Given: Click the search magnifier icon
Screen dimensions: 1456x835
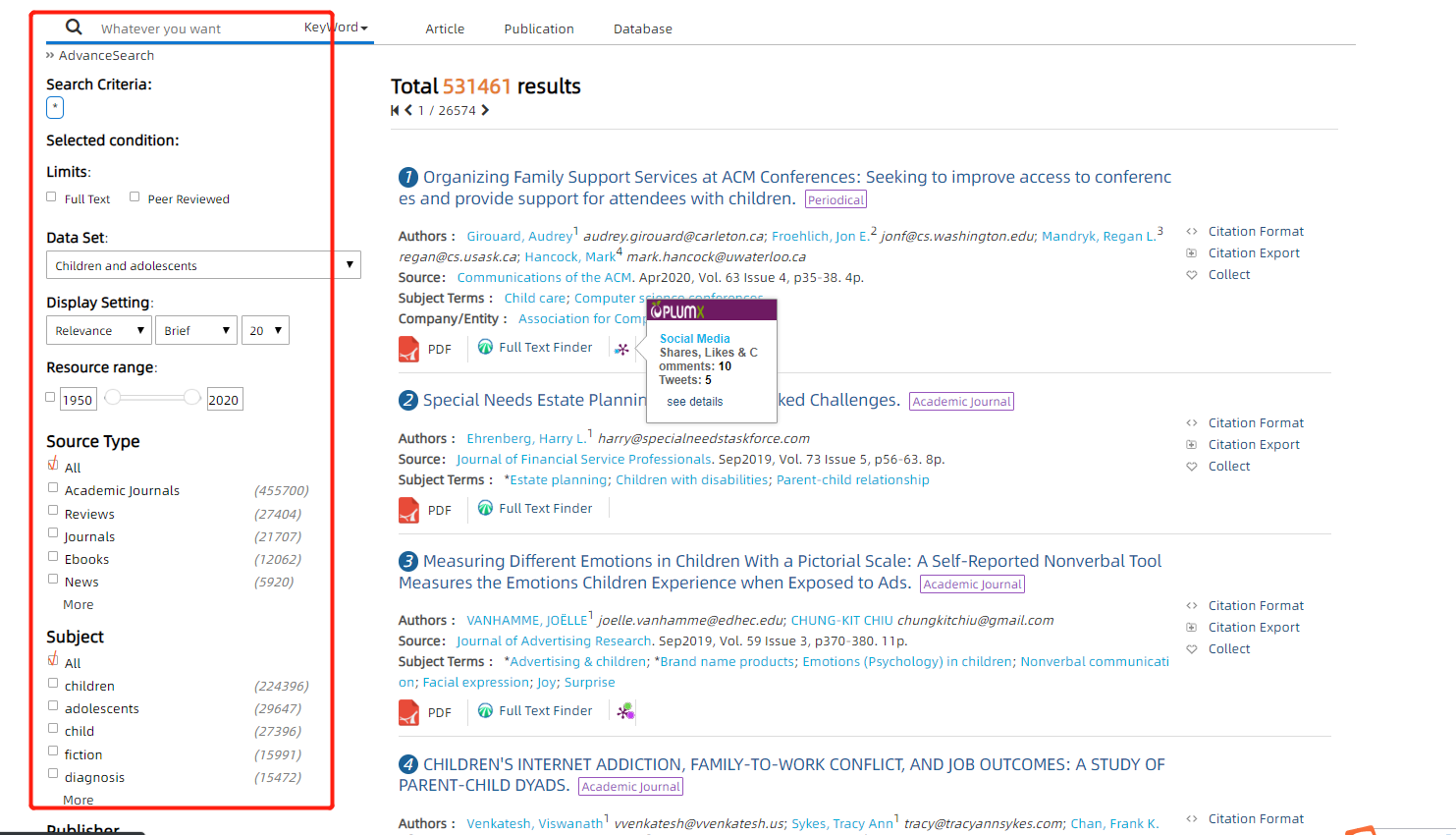Looking at the screenshot, I should (x=74, y=27).
